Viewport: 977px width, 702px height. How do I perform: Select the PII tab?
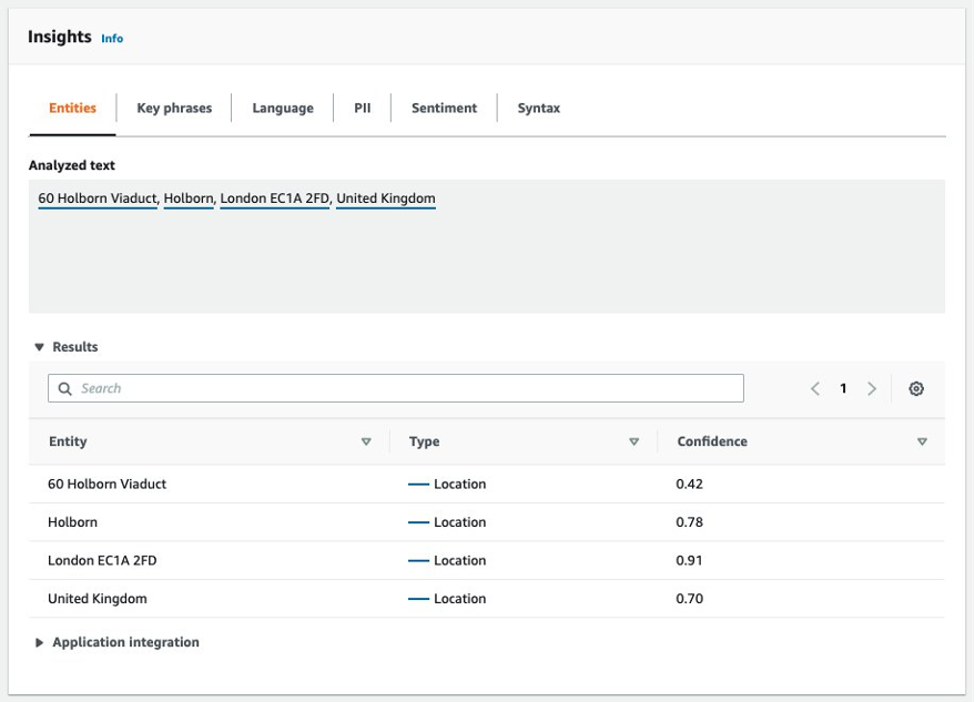pyautogui.click(x=362, y=108)
